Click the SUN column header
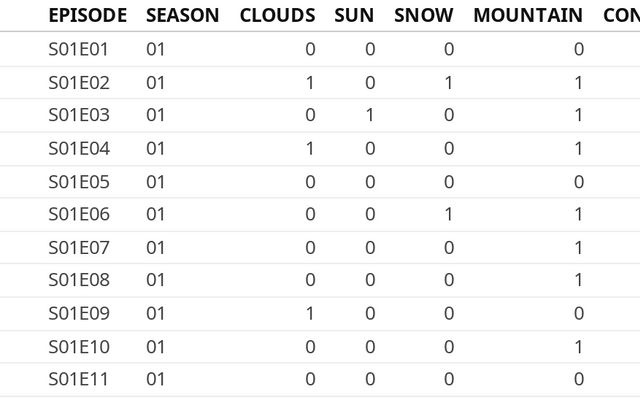This screenshot has height=400, width=640. [x=354, y=15]
